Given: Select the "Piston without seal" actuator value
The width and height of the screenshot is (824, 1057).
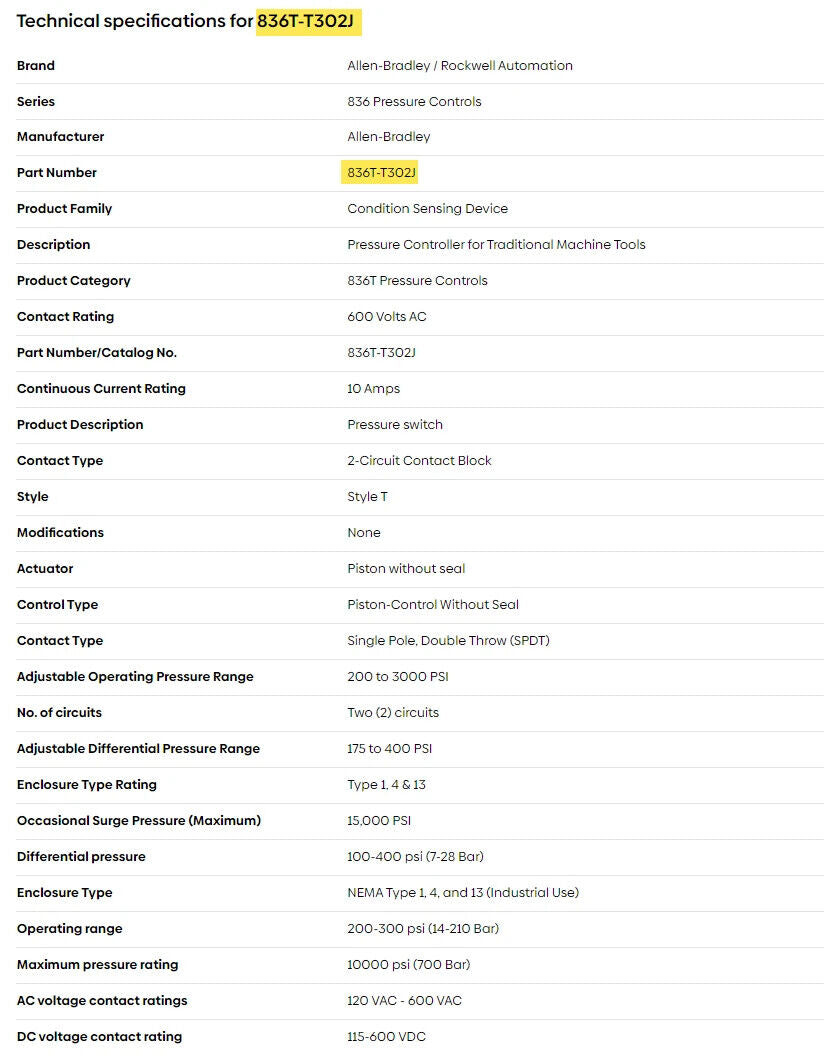Looking at the screenshot, I should coord(406,569).
